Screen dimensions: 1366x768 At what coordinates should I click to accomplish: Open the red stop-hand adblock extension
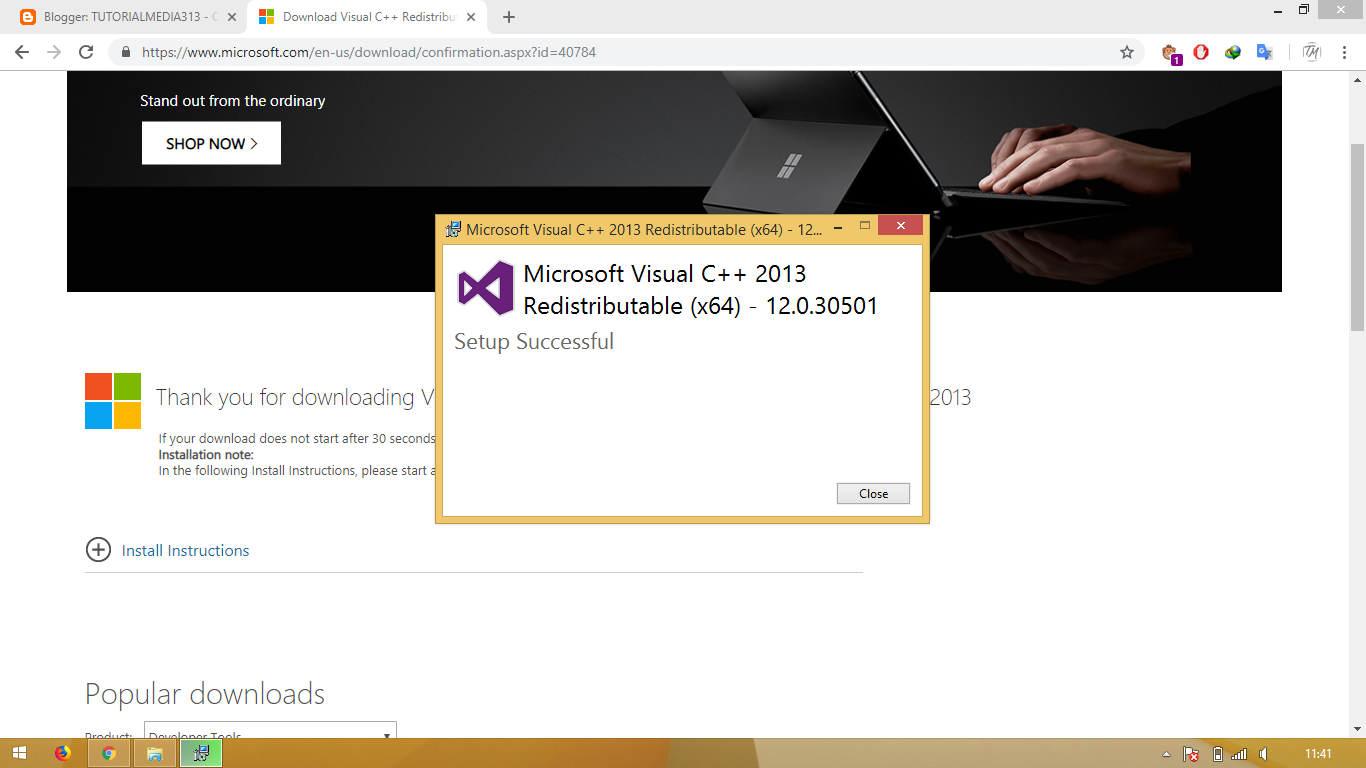click(1201, 52)
